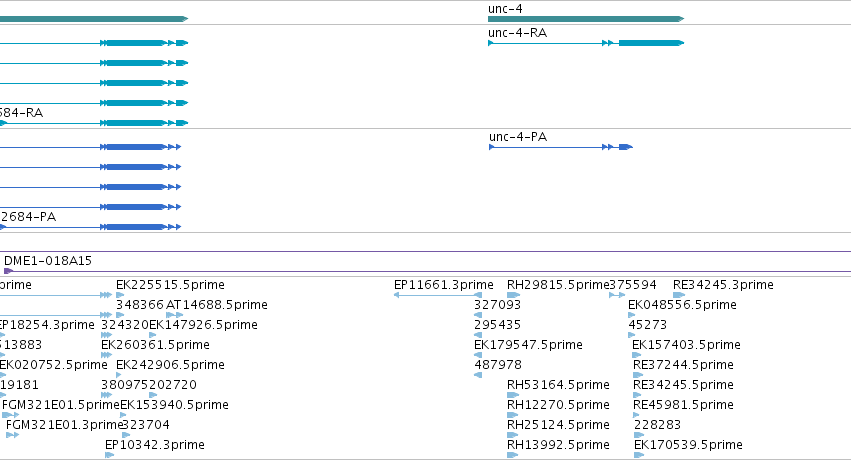Select the unc-4-RA transcript label
This screenshot has width=851, height=460.
pos(517,33)
